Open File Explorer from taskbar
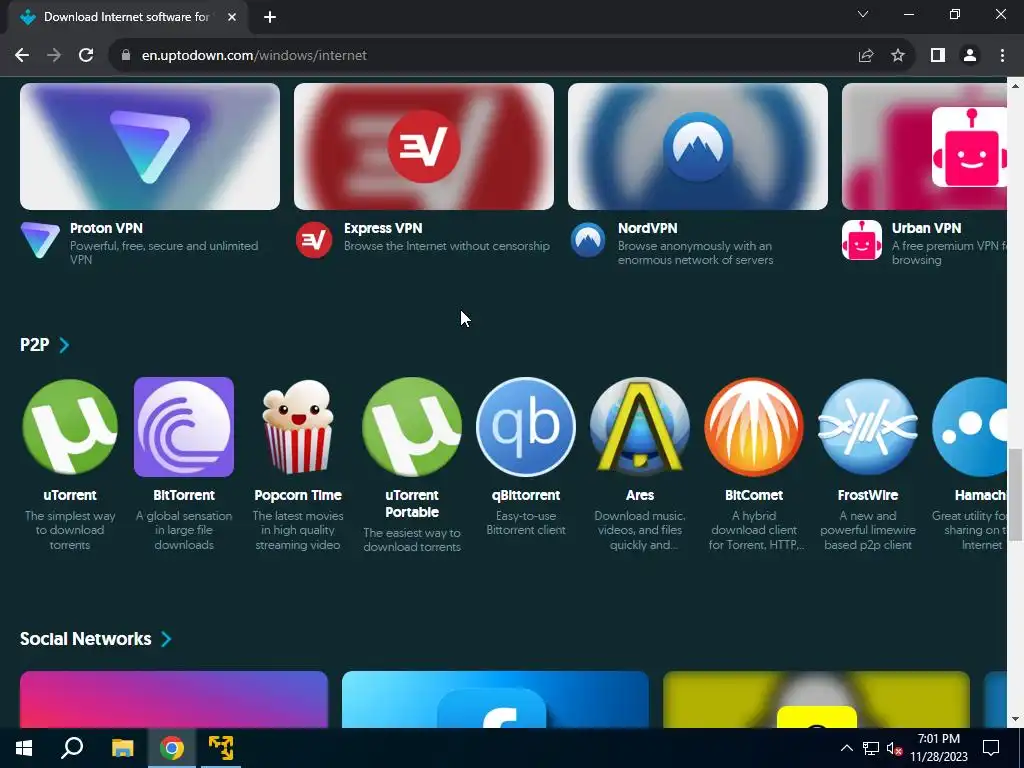 (122, 748)
